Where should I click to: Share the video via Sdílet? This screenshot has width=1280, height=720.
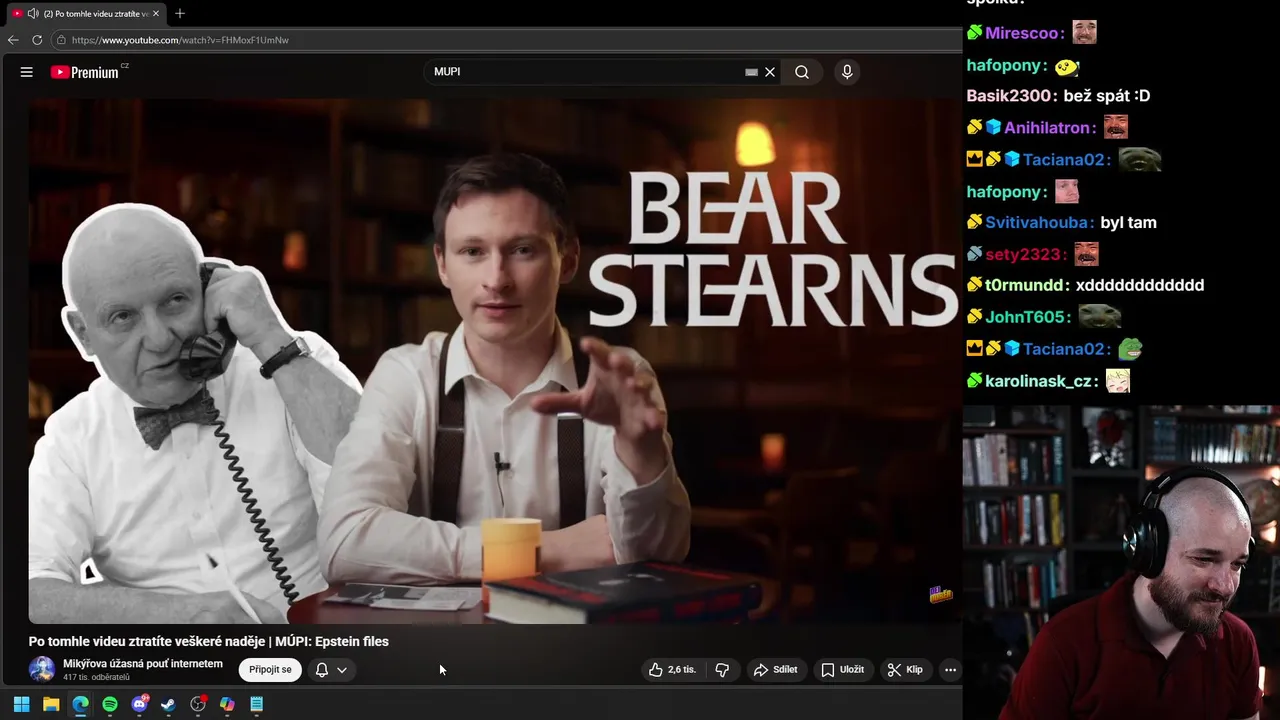[776, 670]
